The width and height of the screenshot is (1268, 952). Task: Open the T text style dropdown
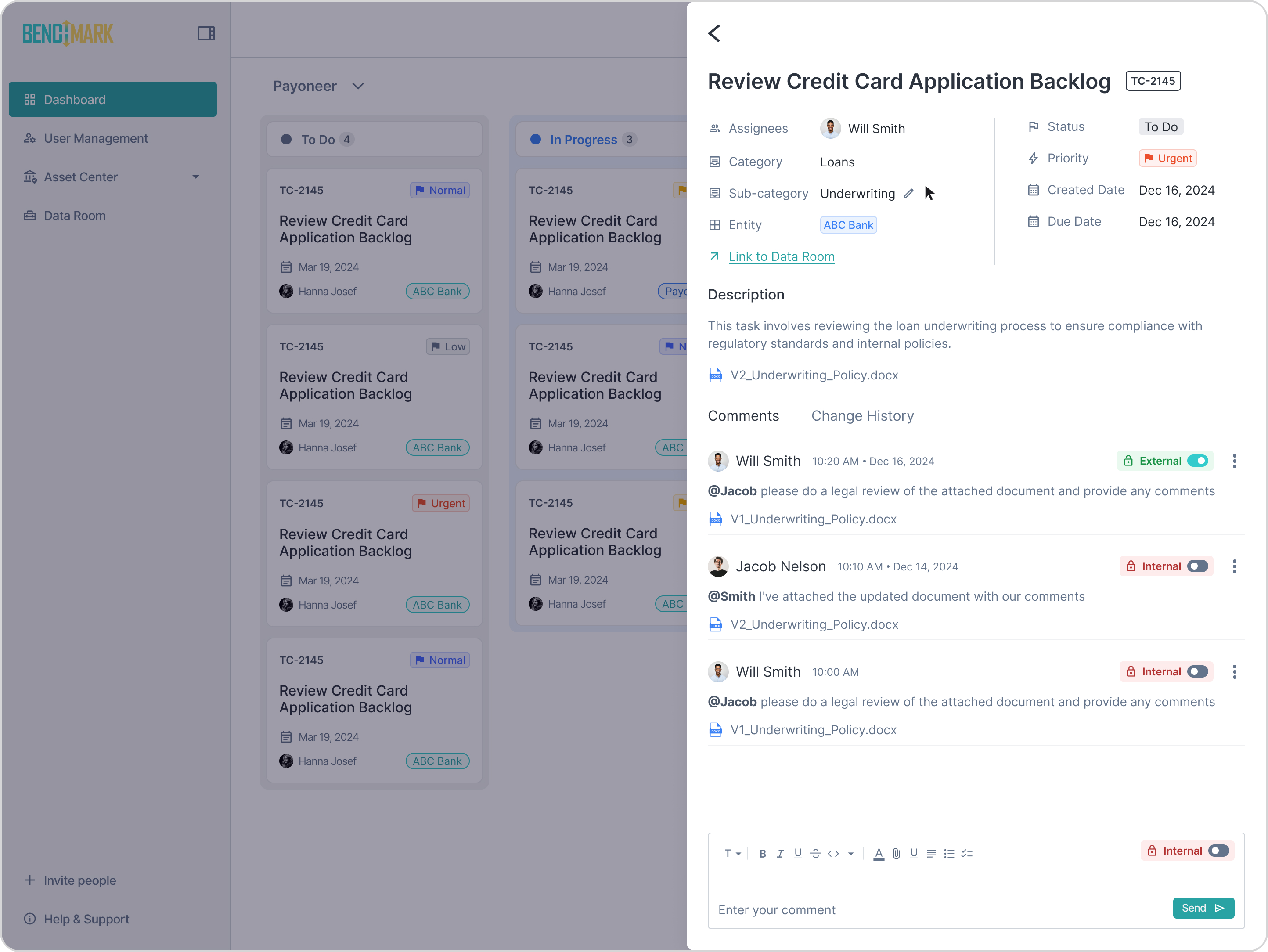[733, 853]
